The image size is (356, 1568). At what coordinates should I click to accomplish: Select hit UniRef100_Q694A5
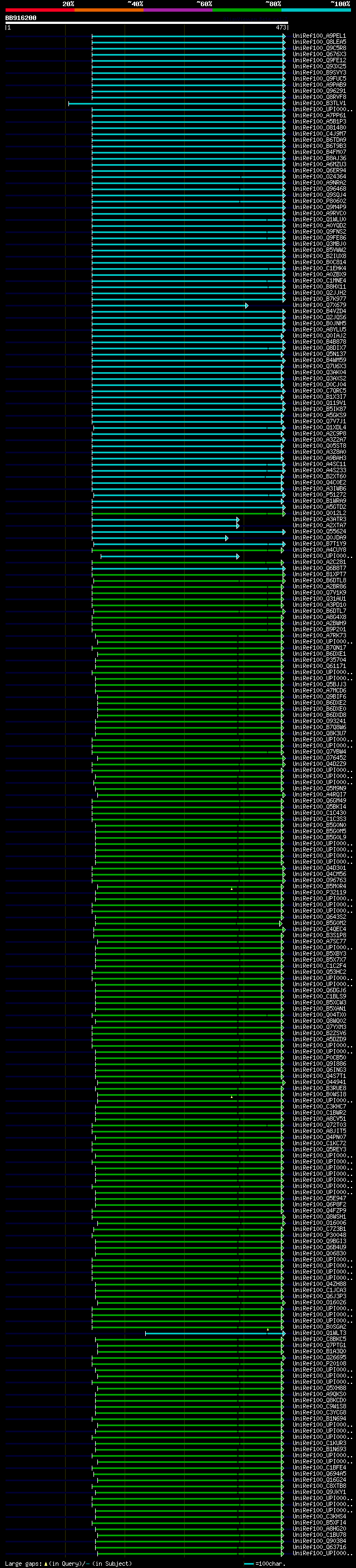[x=319, y=1473]
